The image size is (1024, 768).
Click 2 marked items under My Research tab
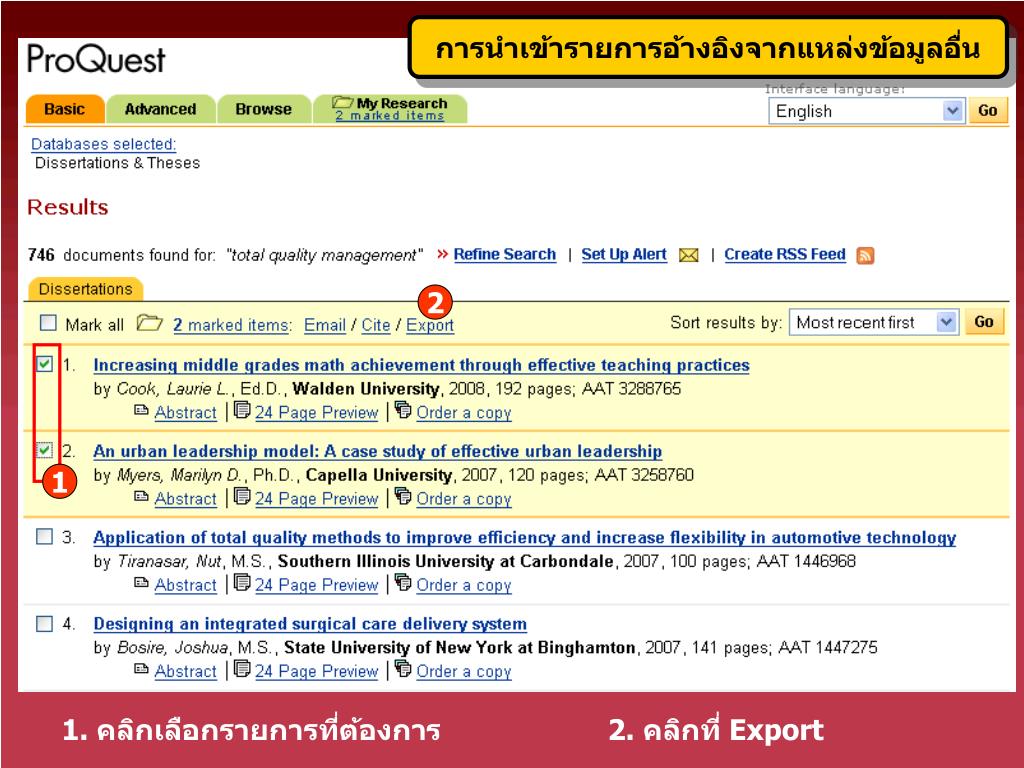pyautogui.click(x=389, y=116)
